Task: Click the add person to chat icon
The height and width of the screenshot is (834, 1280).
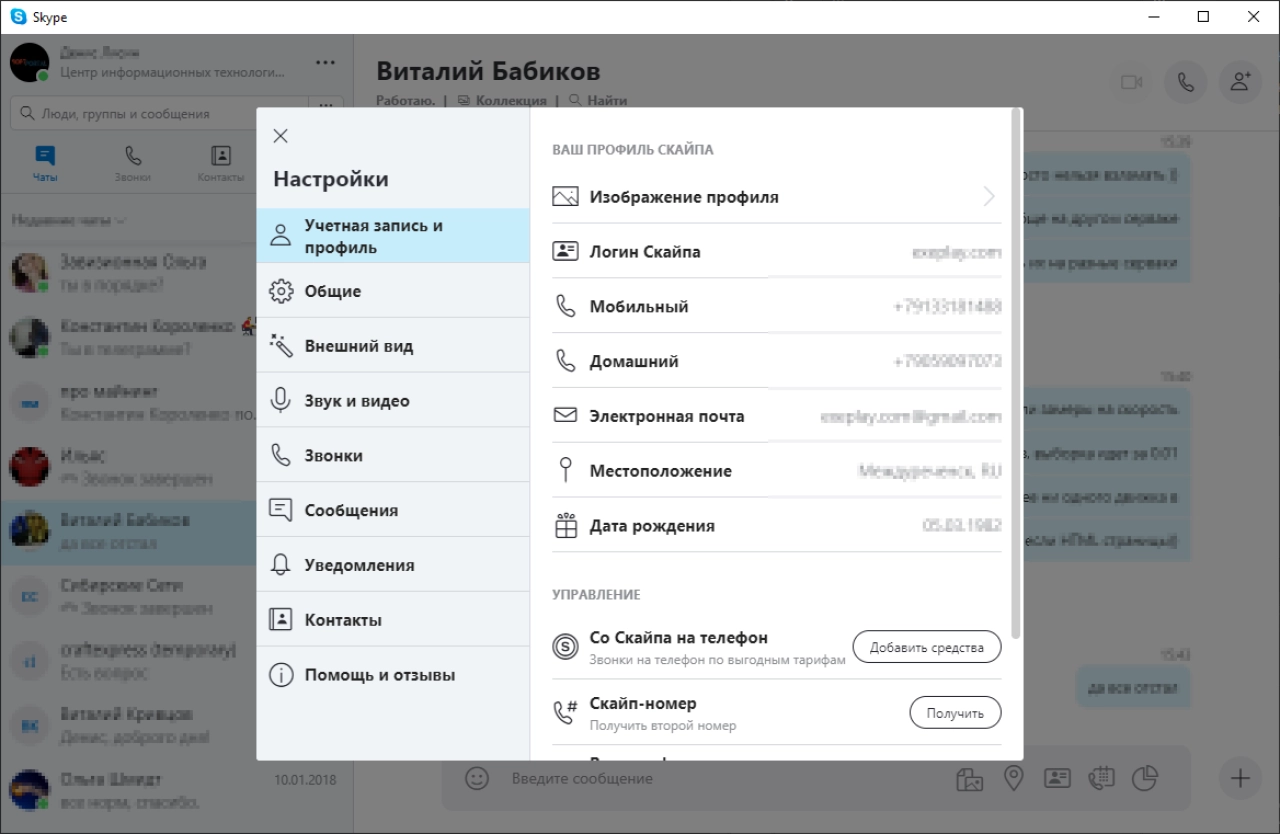Action: 1241,82
